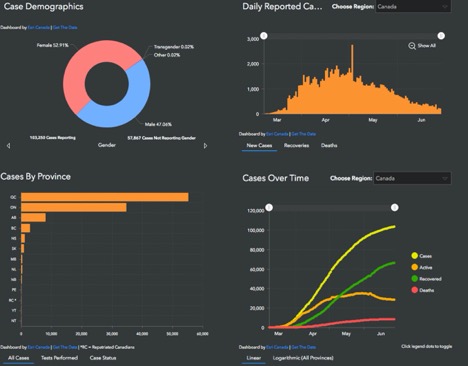The image size is (468, 366).
Task: Switch to the Deaths tab
Action: coord(329,146)
